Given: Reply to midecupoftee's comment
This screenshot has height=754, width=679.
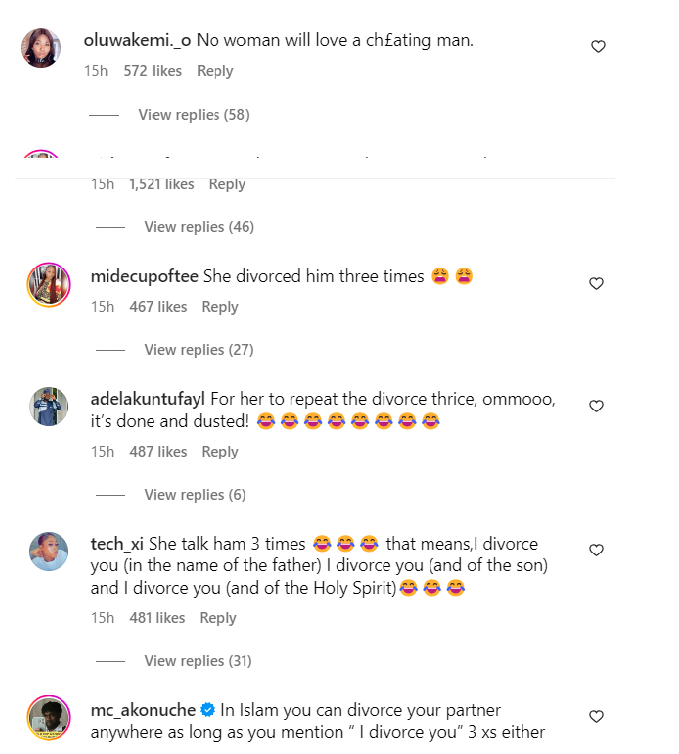Looking at the screenshot, I should click(x=220, y=307).
